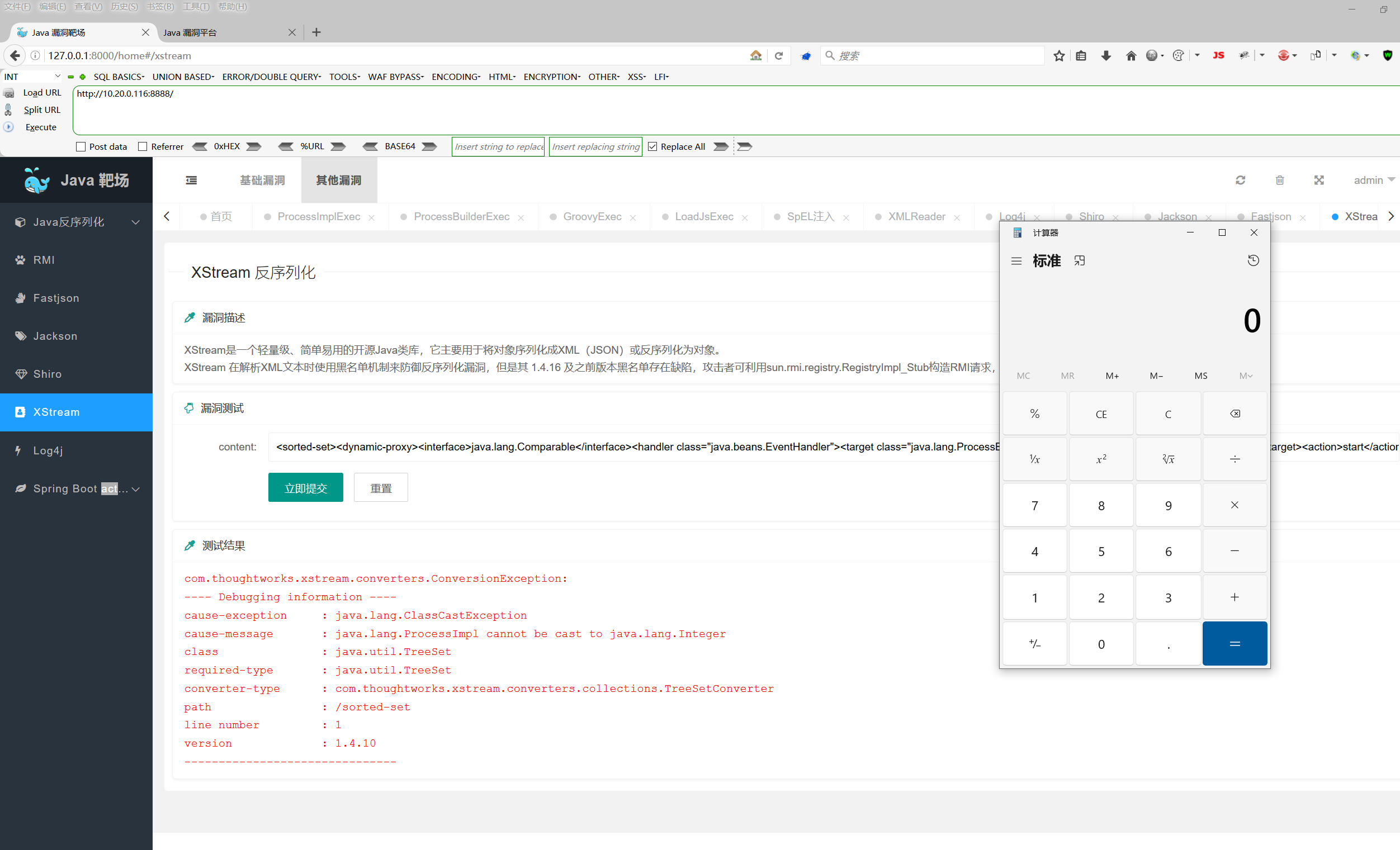This screenshot has height=850, width=1400.
Task: Open calculator hamburger navigation menu
Action: pos(1016,260)
